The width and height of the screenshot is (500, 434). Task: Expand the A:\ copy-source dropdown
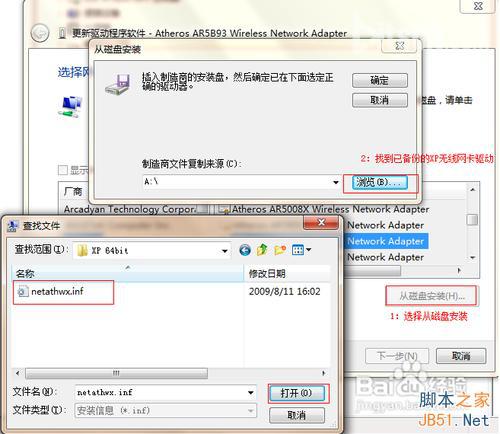[x=336, y=182]
